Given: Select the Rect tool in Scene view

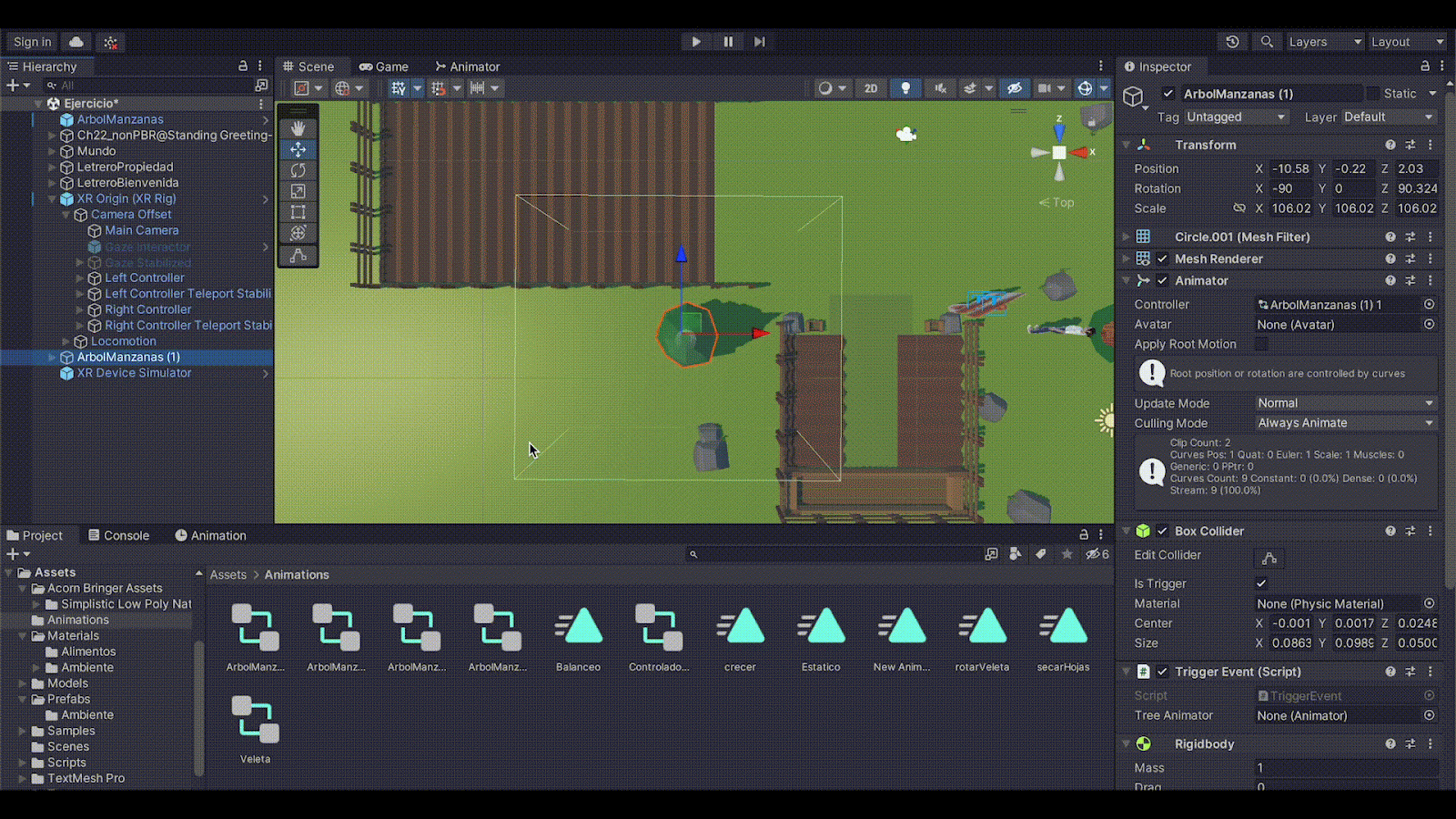Looking at the screenshot, I should [x=298, y=212].
